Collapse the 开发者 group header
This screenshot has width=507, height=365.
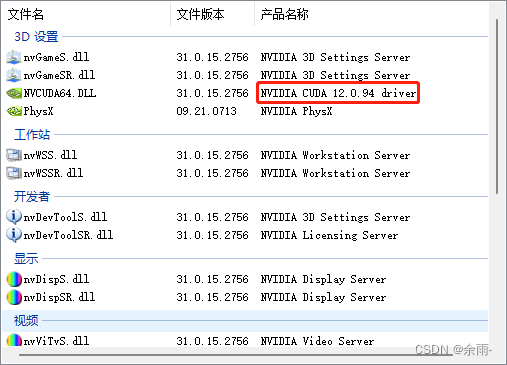tap(32, 197)
